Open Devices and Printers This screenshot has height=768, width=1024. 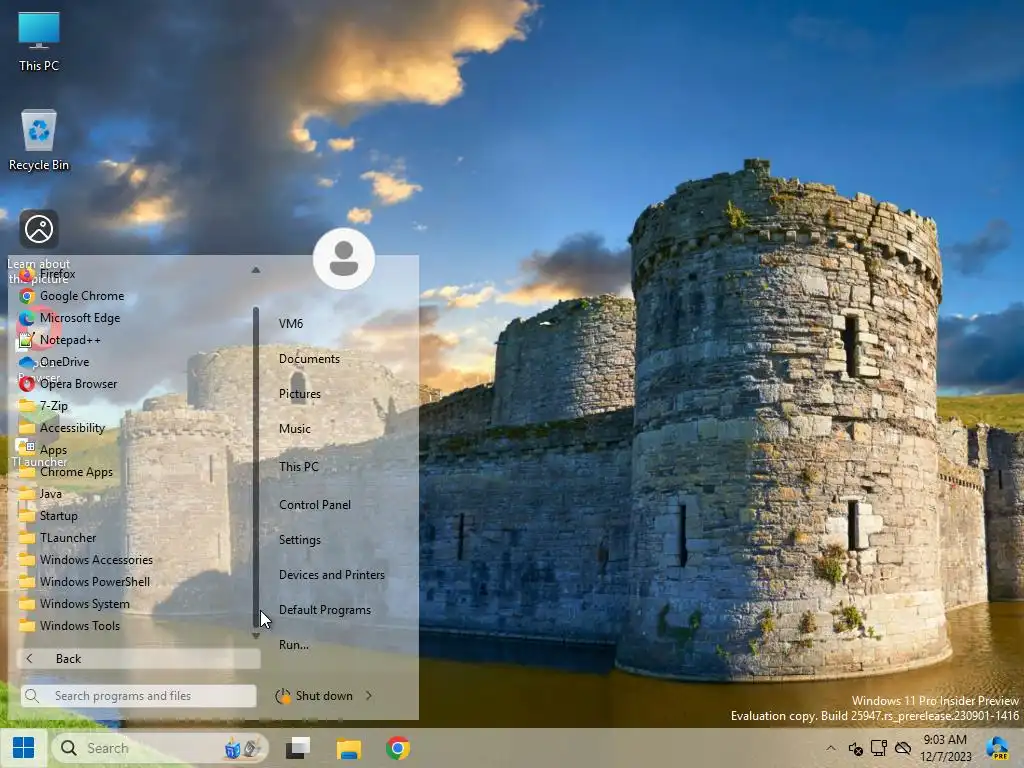[332, 575]
